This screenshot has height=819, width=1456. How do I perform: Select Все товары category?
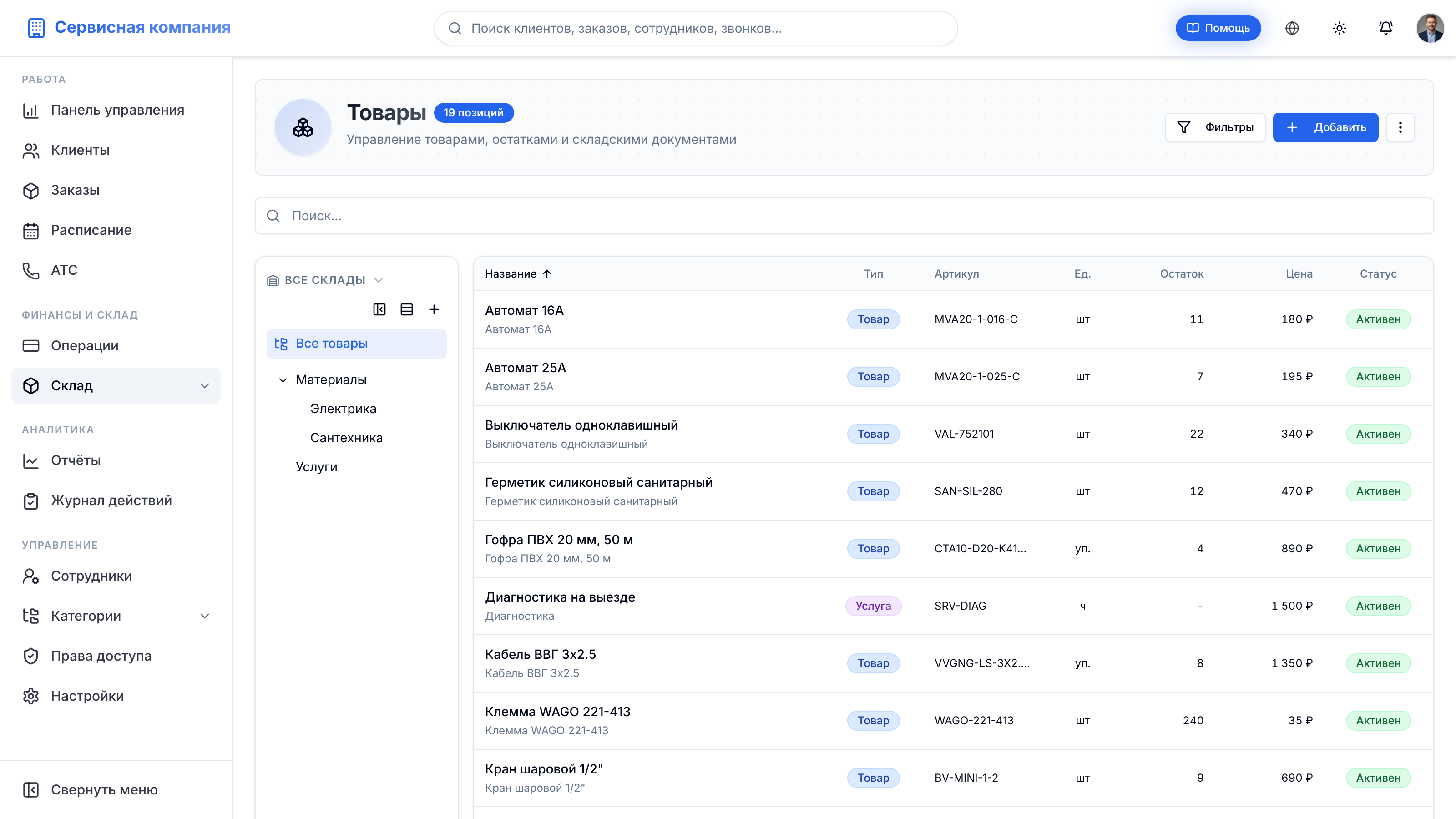(357, 344)
